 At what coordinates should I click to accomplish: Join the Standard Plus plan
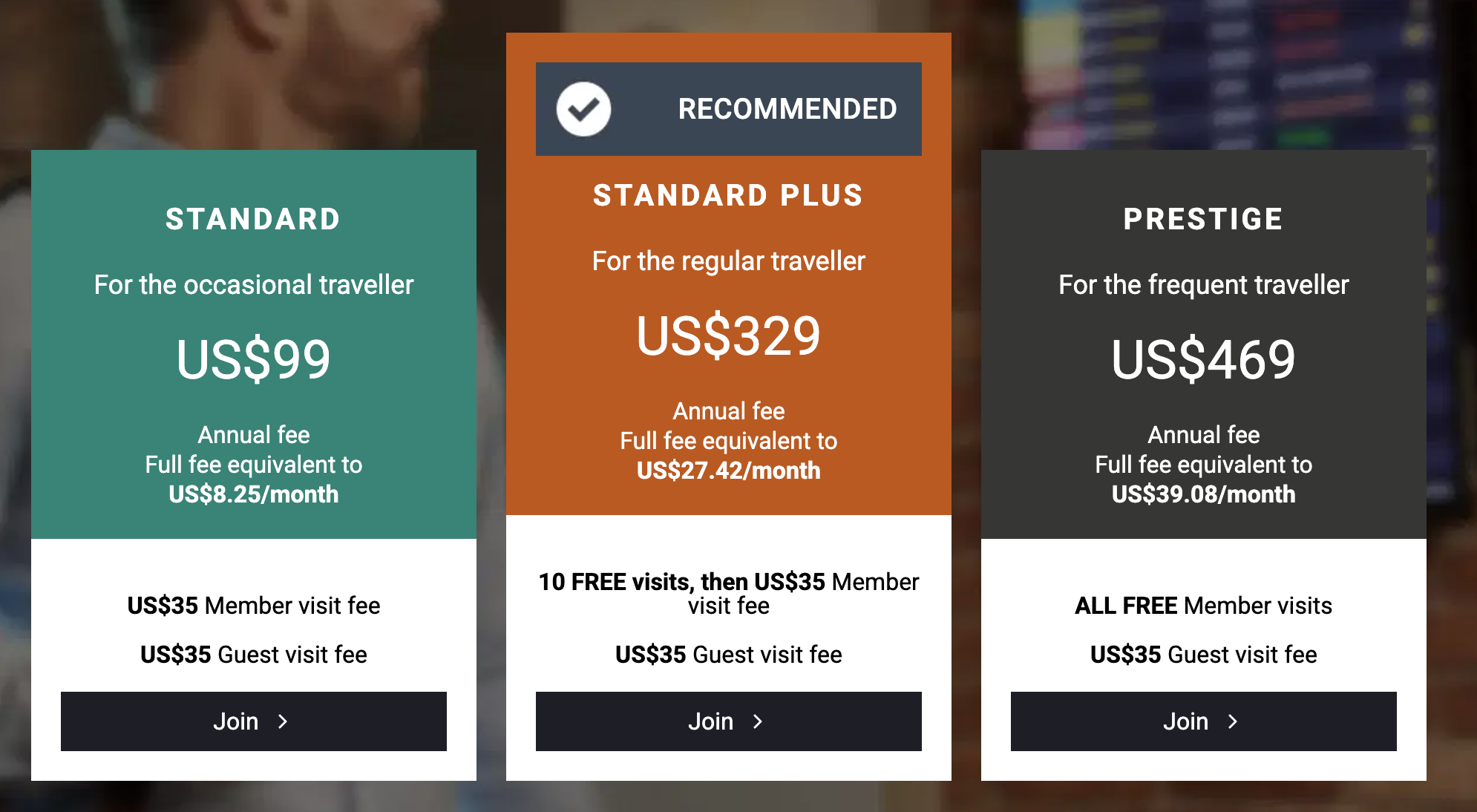727,721
